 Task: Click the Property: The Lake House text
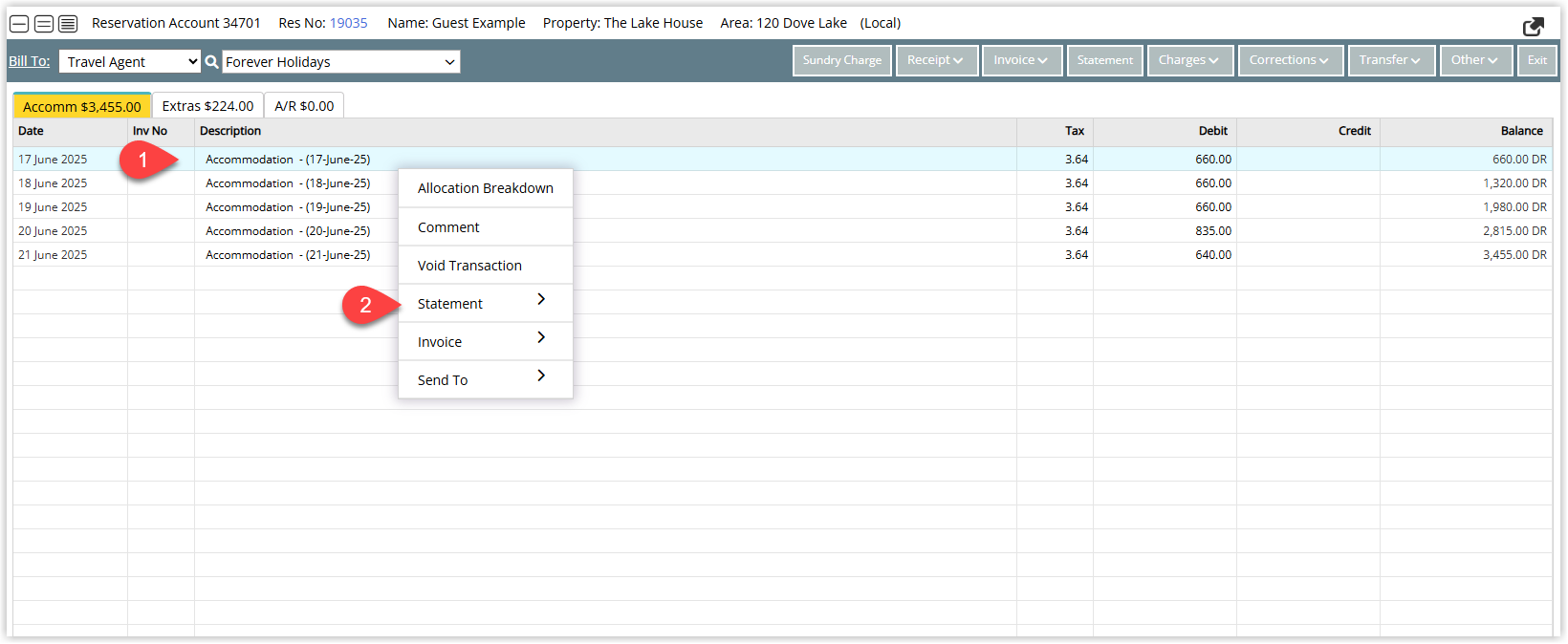point(622,23)
